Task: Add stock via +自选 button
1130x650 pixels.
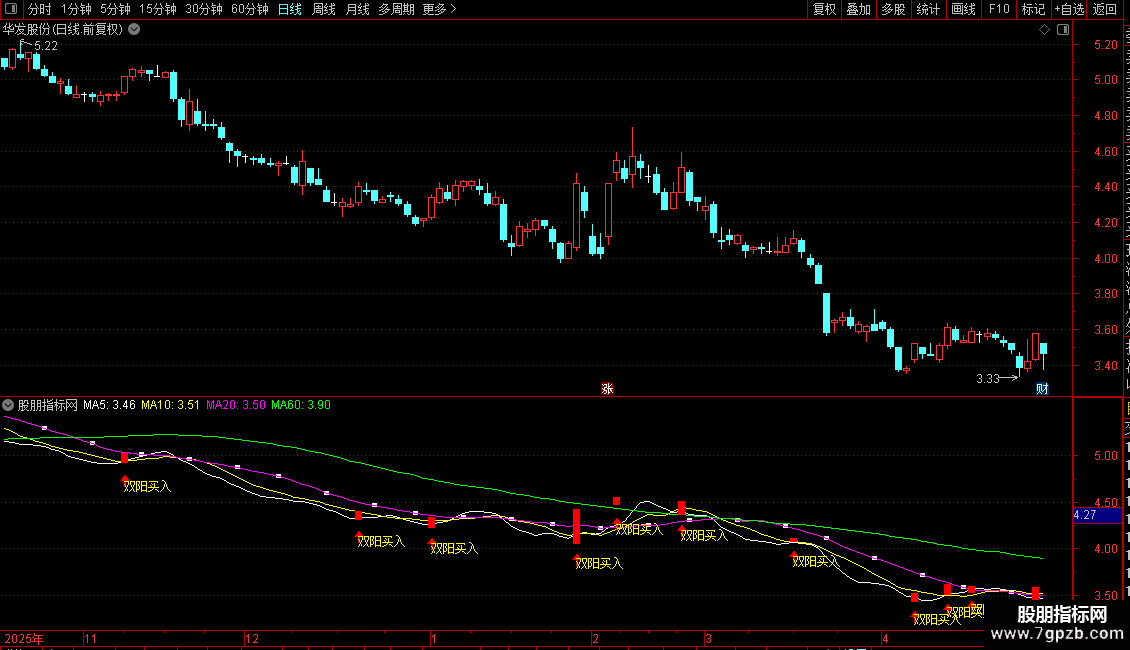Action: 1069,9
